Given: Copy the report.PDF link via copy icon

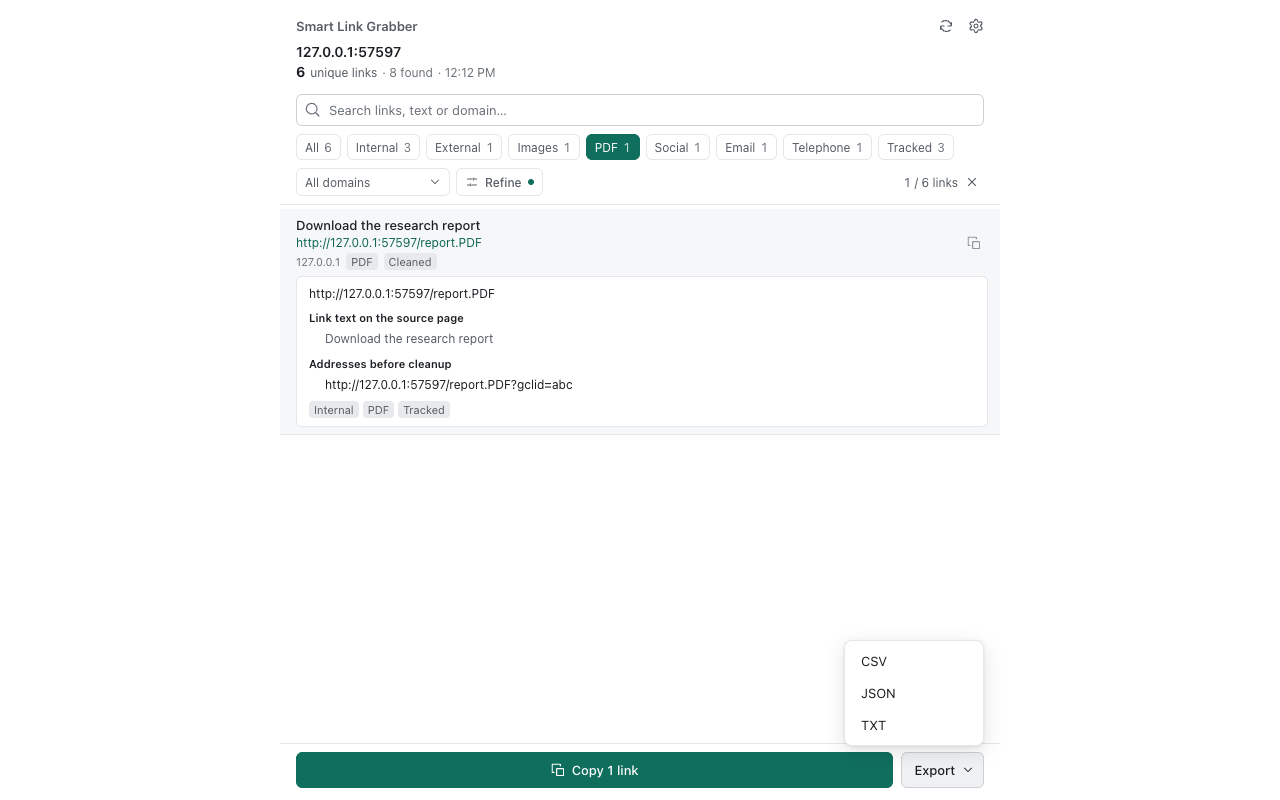Looking at the screenshot, I should pyautogui.click(x=974, y=243).
